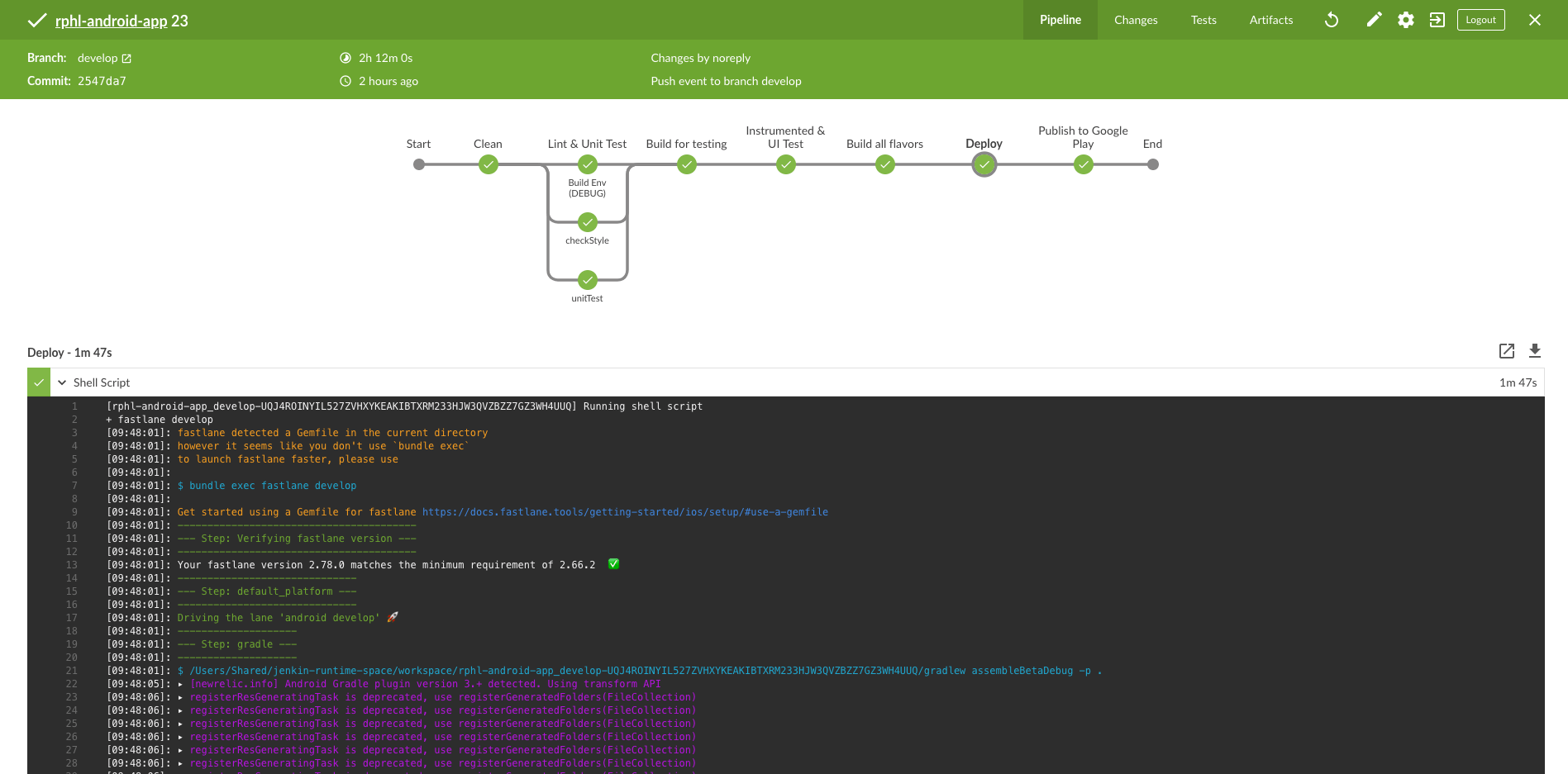Download the Deploy log file
Image resolution: width=1568 pixels, height=774 pixels.
pyautogui.click(x=1535, y=351)
